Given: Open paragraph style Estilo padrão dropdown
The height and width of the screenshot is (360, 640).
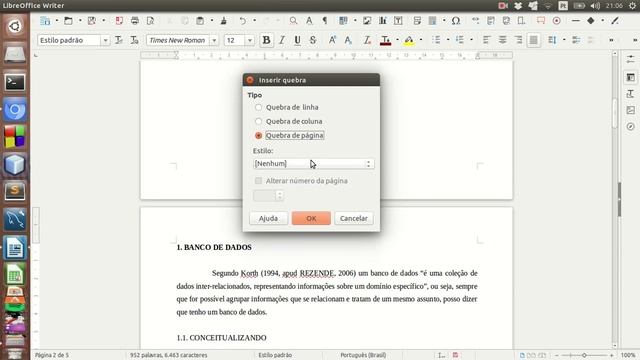Looking at the screenshot, I should pyautogui.click(x=105, y=40).
